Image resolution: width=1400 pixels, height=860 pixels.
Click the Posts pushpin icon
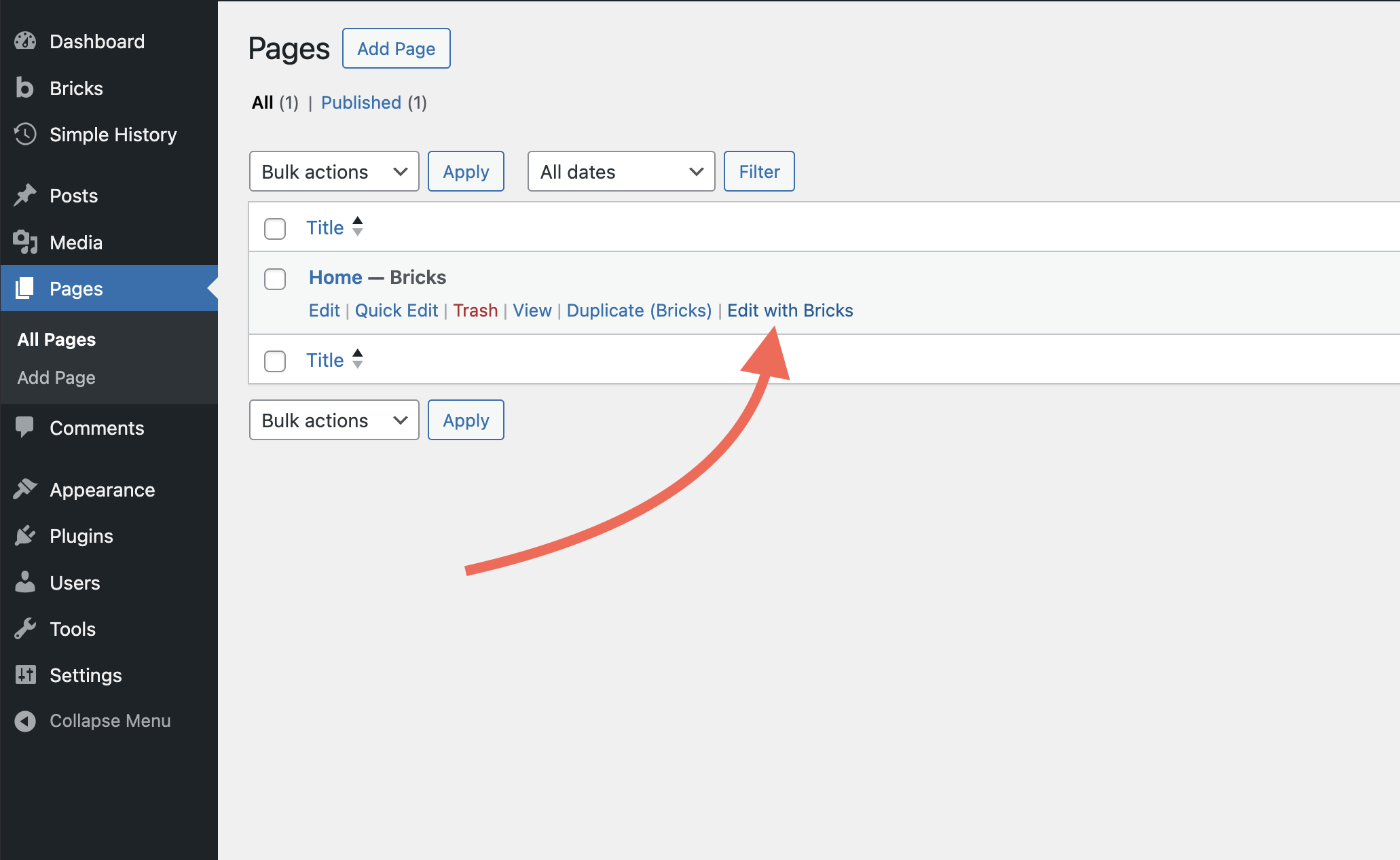tap(25, 196)
